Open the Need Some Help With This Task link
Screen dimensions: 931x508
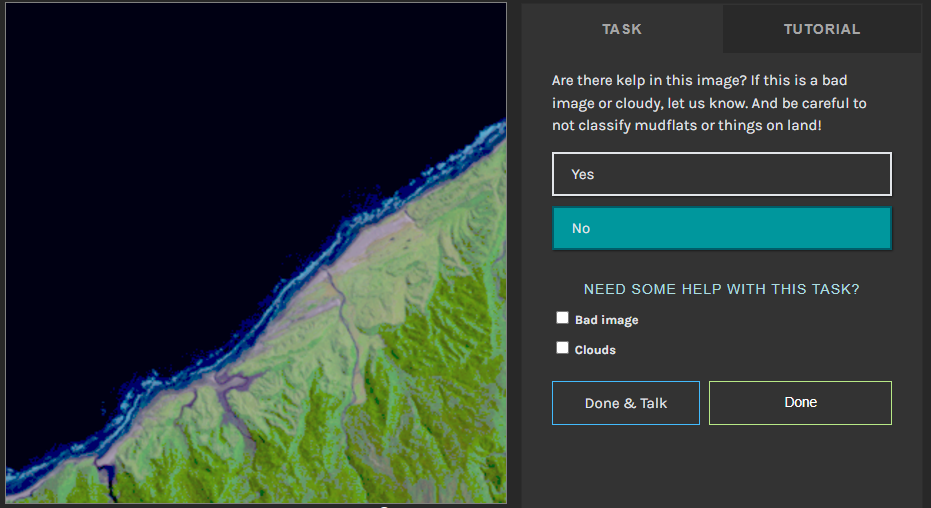(721, 289)
